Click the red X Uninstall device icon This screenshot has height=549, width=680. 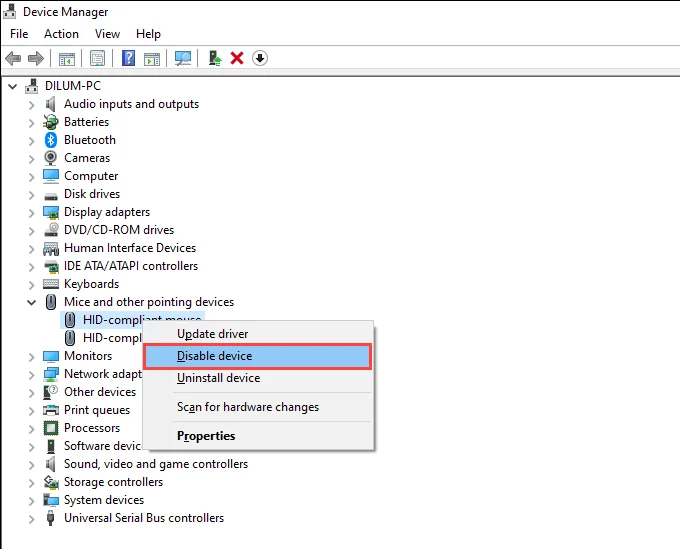[237, 58]
